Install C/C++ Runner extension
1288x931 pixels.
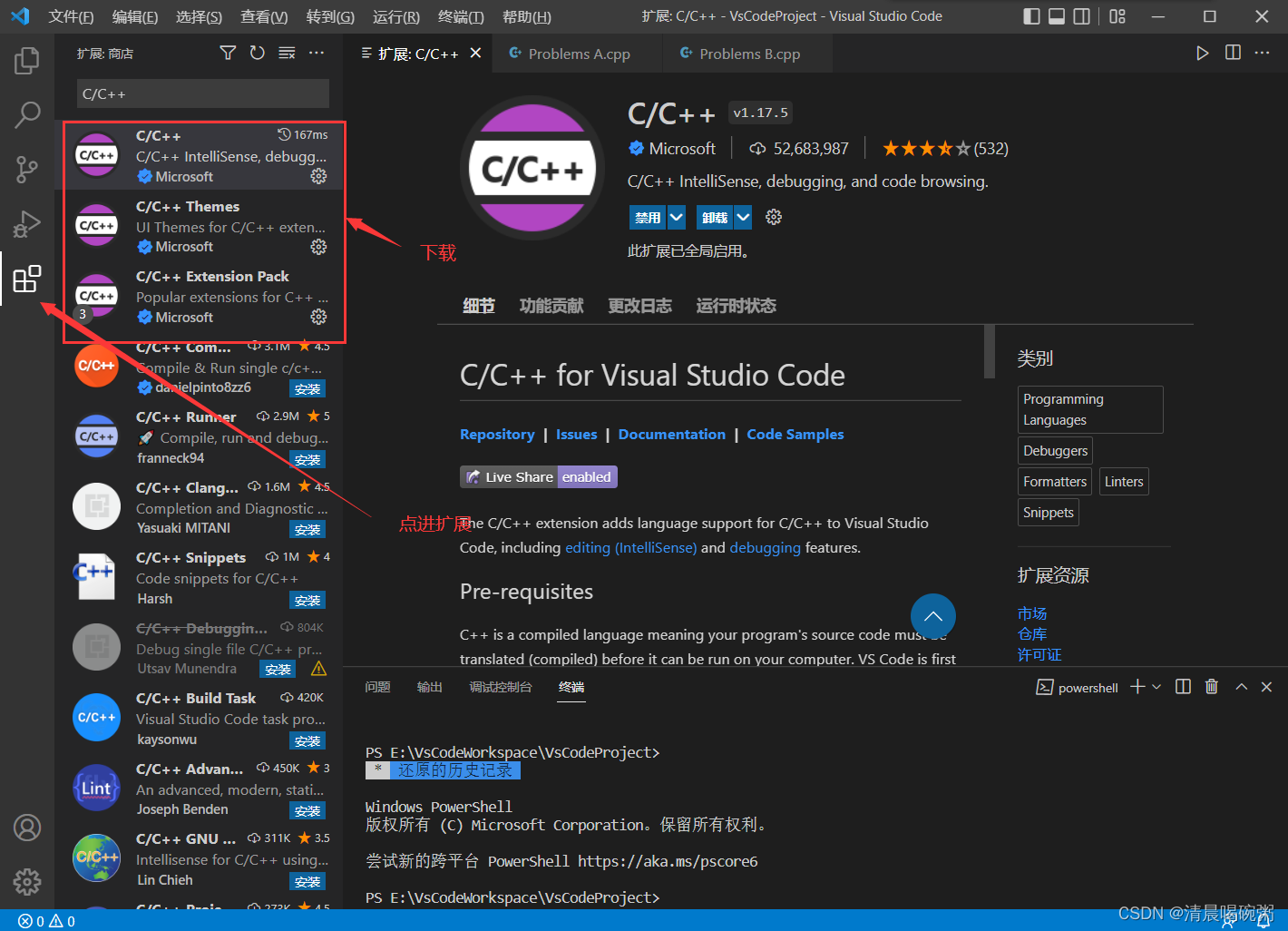point(307,459)
